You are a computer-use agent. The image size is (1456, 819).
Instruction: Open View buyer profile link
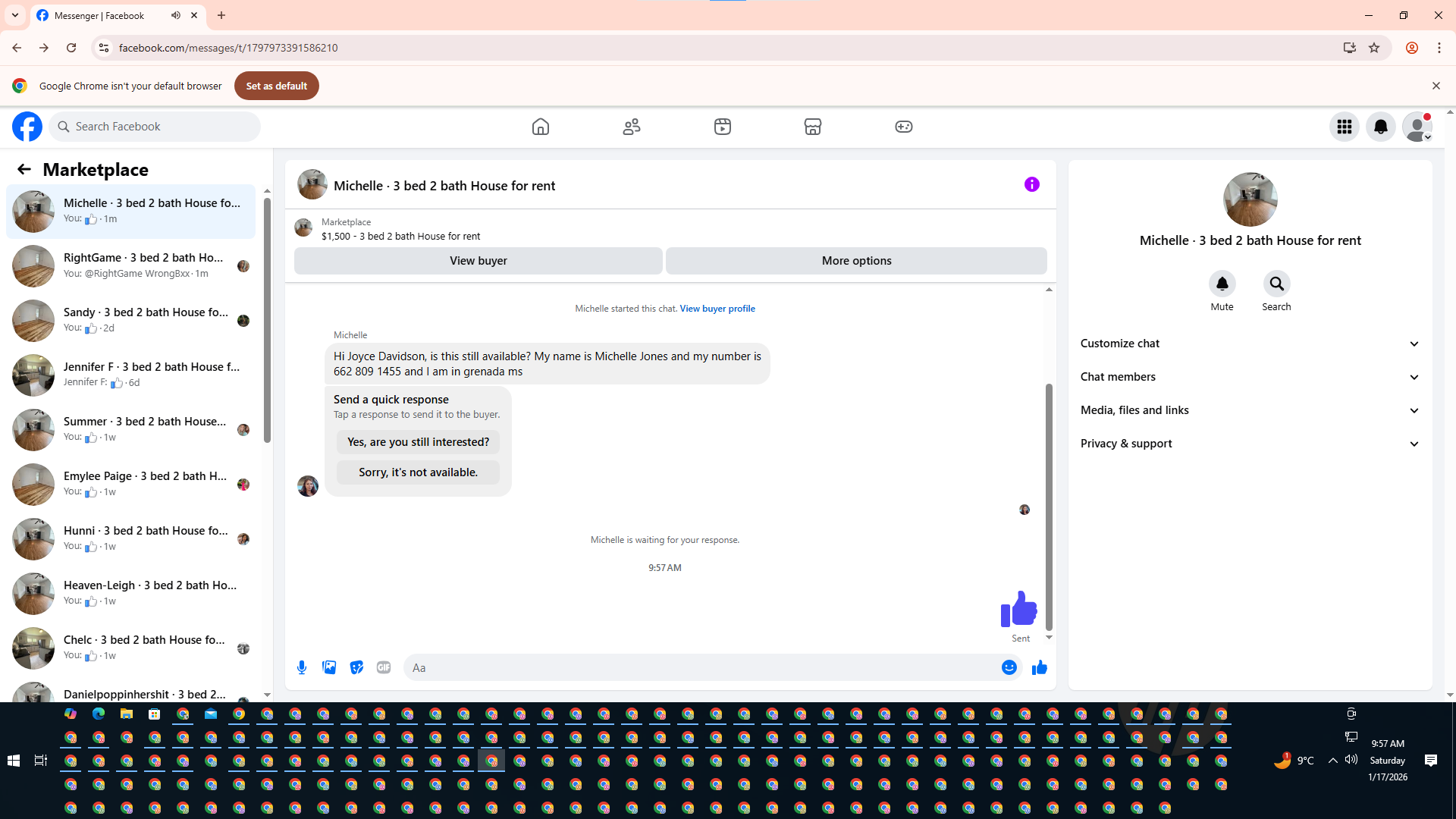coord(717,309)
